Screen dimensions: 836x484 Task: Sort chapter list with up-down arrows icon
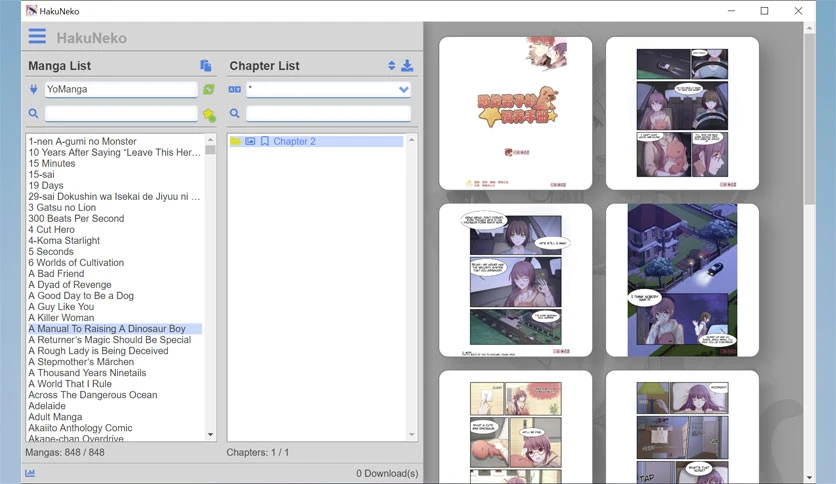[392, 66]
